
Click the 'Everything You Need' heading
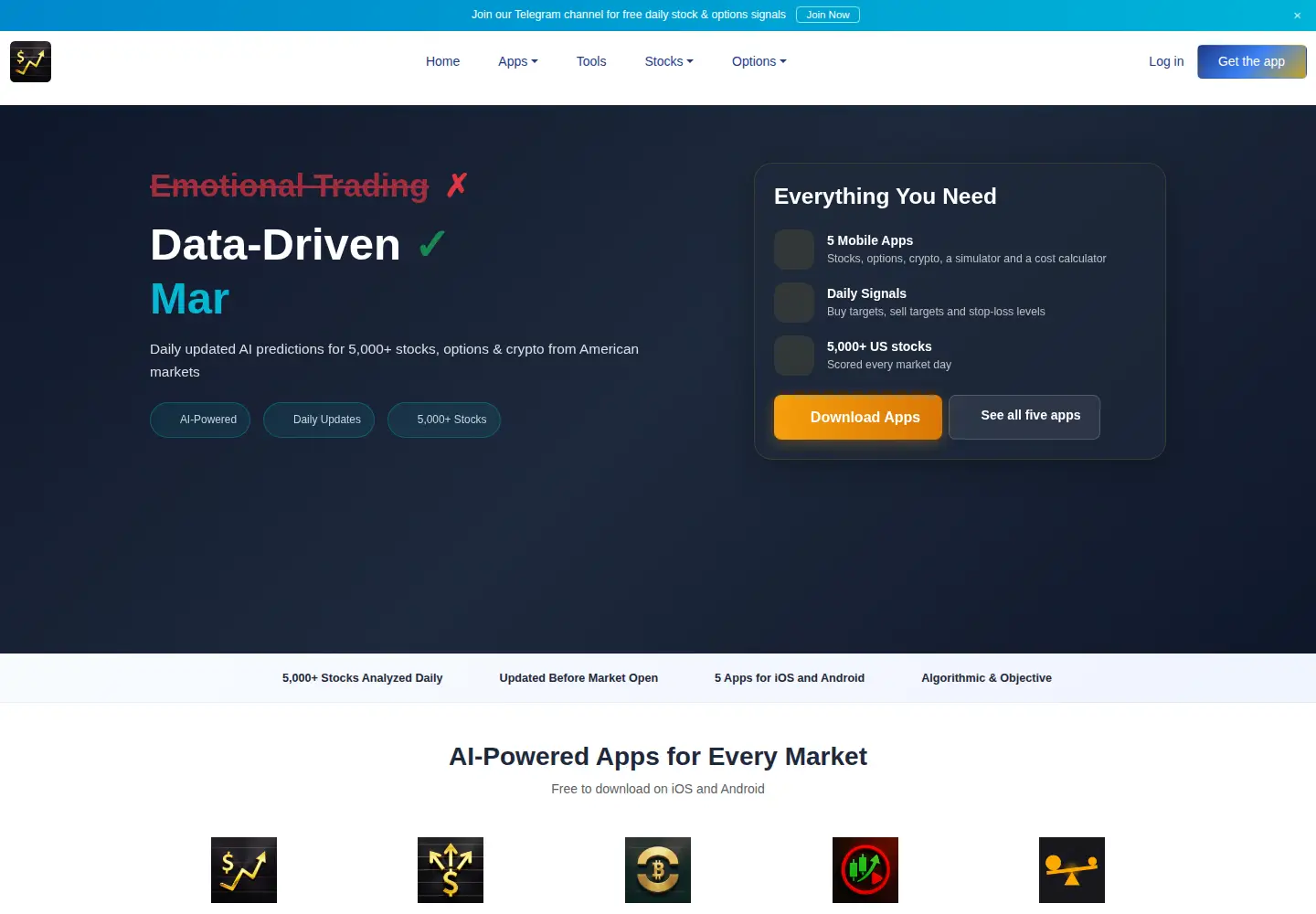coord(886,197)
